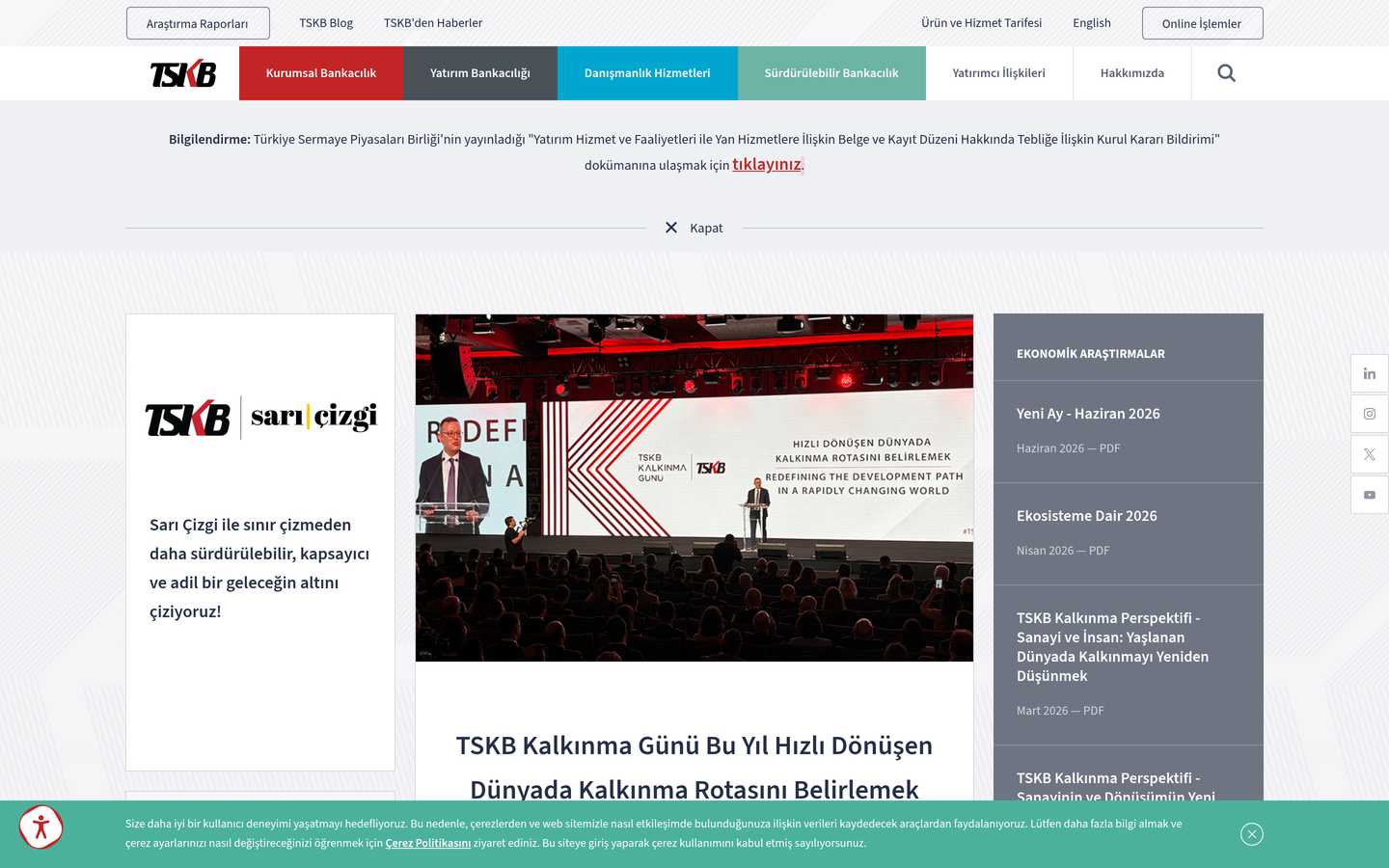Screen dimensions: 1389x868
Task: Click 'Nisan 2026 — PDF' label
Action: (1063, 551)
